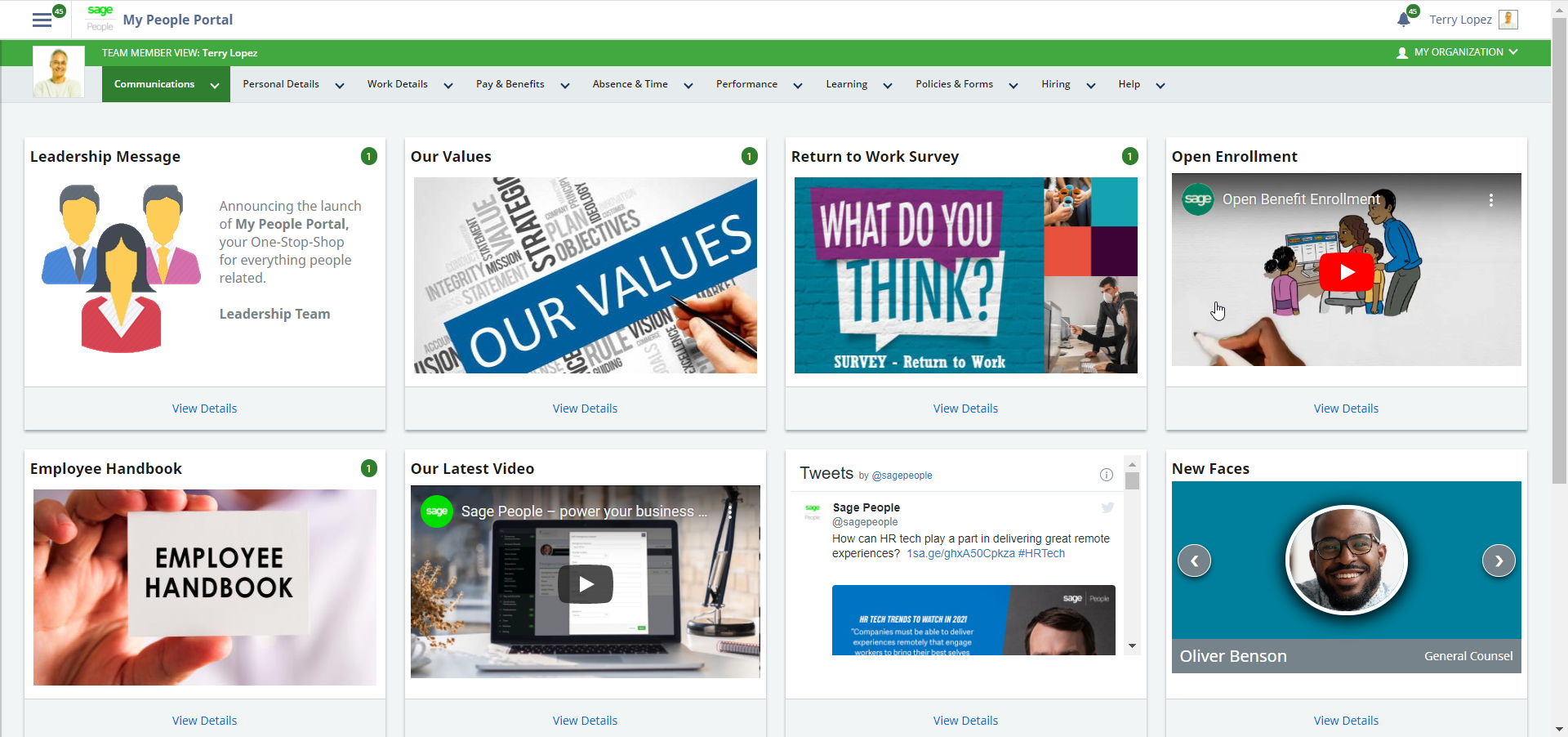Play the Sage People latest video
This screenshot has width=1568, height=737.
click(585, 583)
